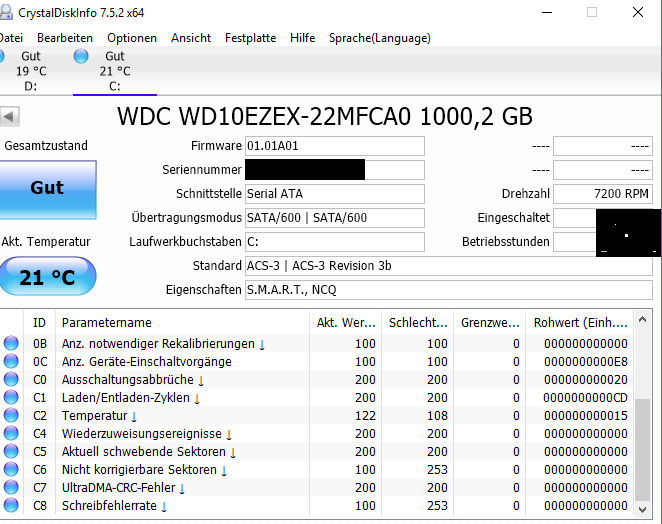662x524 pixels.
Task: Click the 21 °C temperature button
Action: coord(47,277)
